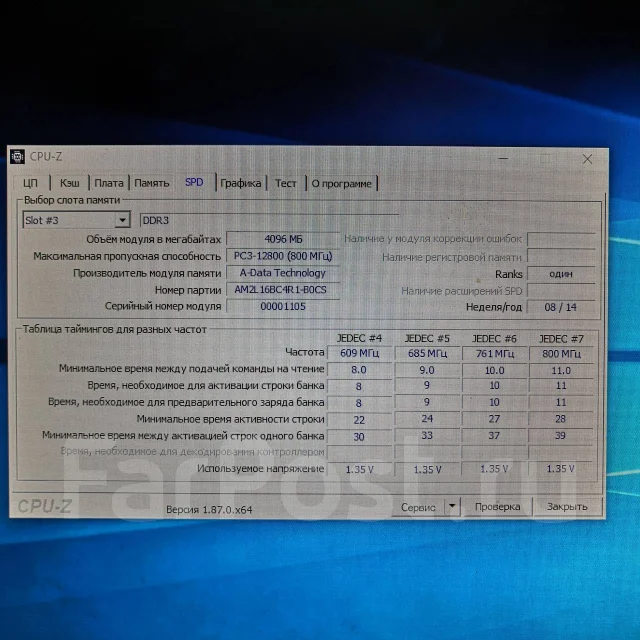
Task: Click the Ranks value один
Action: [x=561, y=274]
